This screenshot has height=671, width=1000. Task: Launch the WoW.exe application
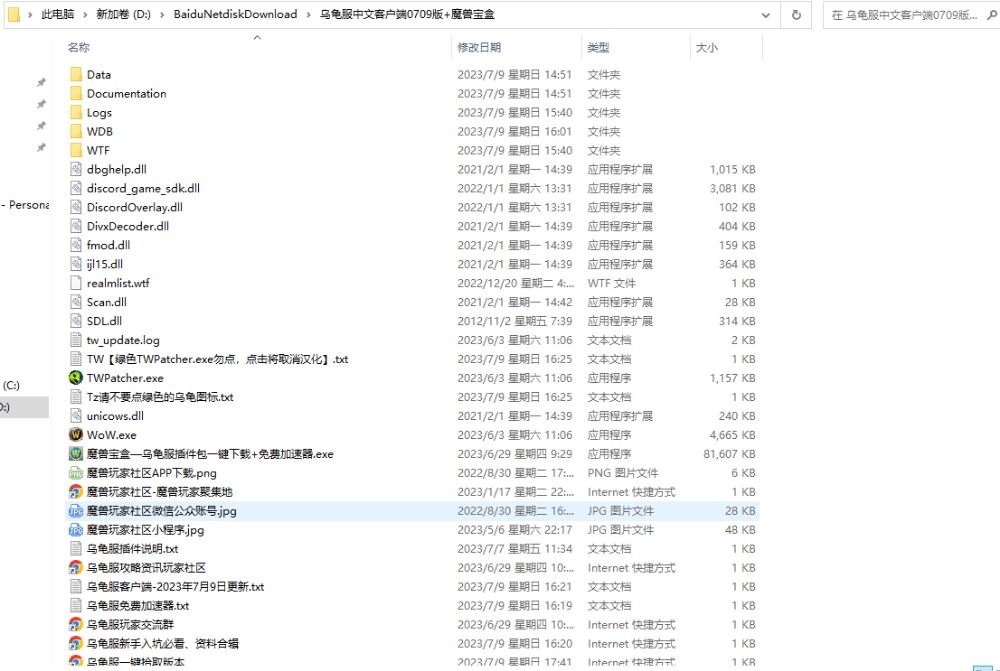tap(112, 434)
